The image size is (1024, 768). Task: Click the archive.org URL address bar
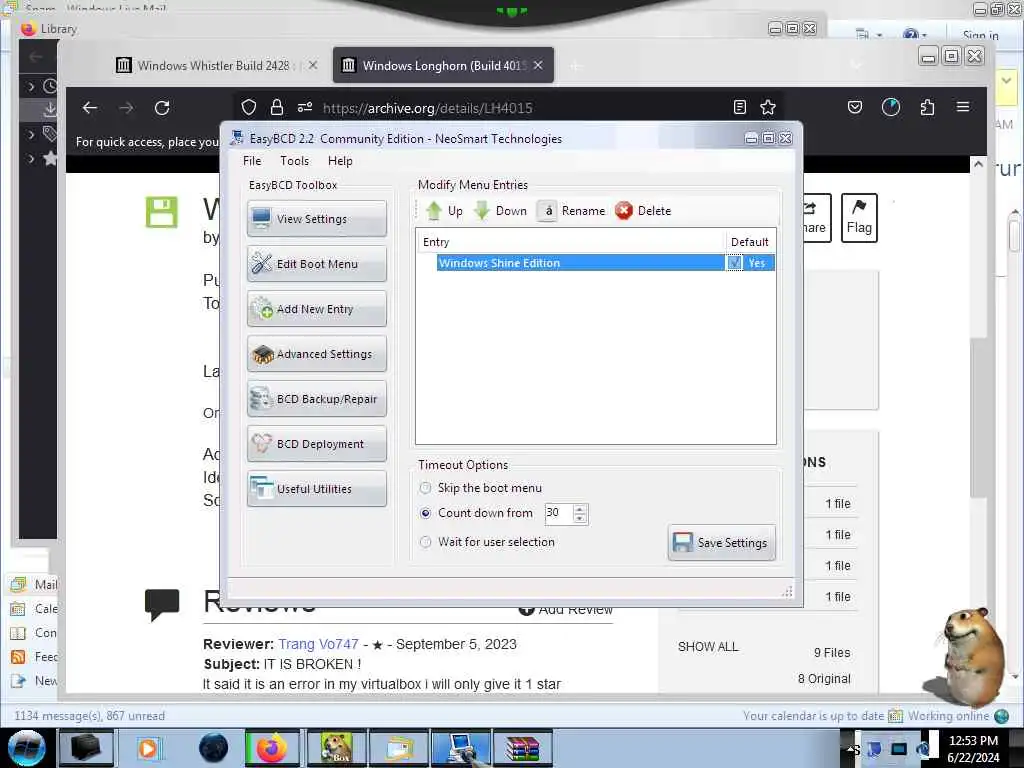(509, 108)
